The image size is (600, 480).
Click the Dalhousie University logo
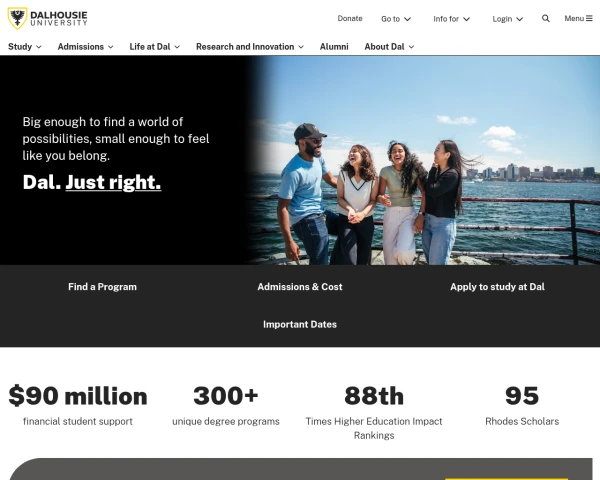pos(47,18)
